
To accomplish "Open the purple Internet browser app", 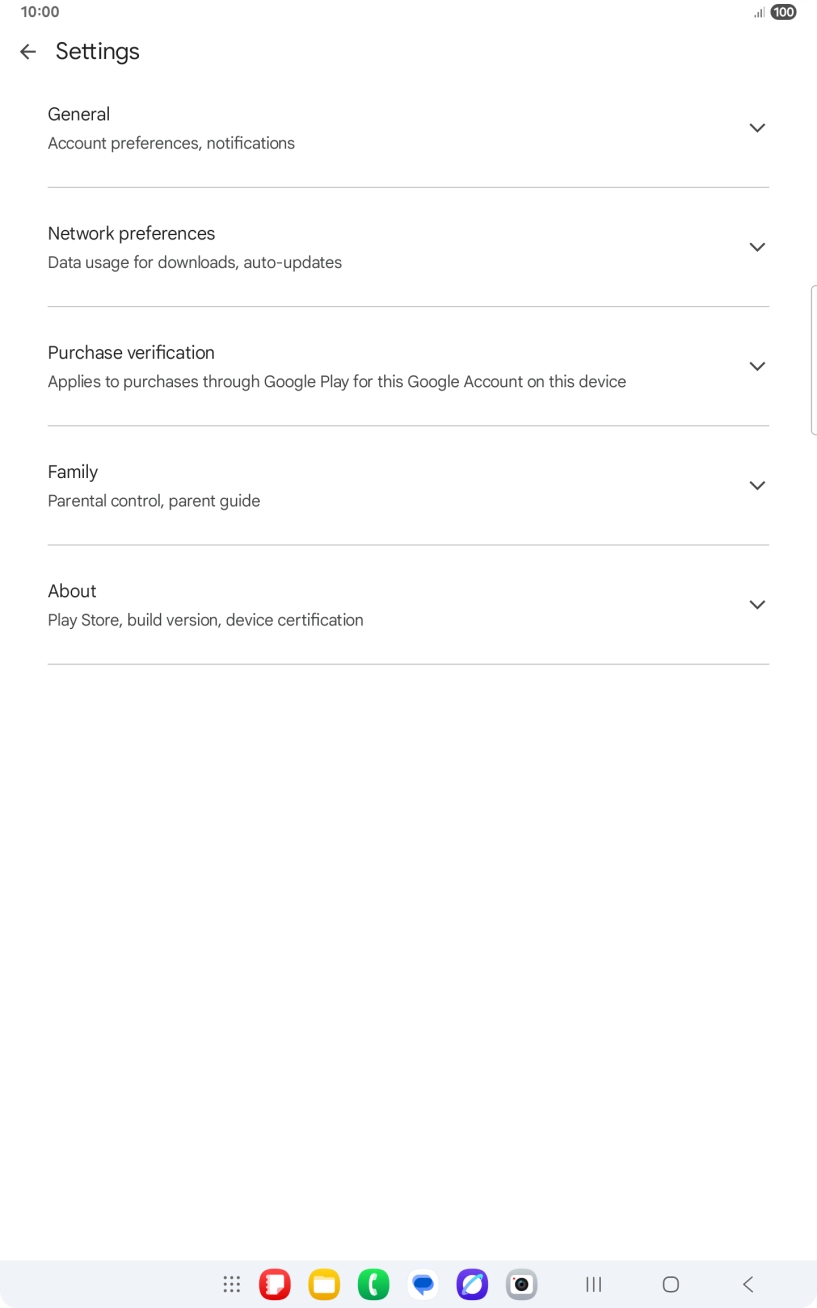I will pos(472,1284).
